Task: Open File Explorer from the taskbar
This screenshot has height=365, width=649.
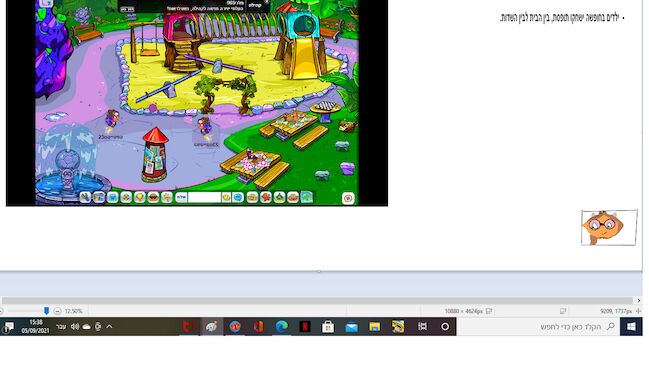Action: [375, 327]
